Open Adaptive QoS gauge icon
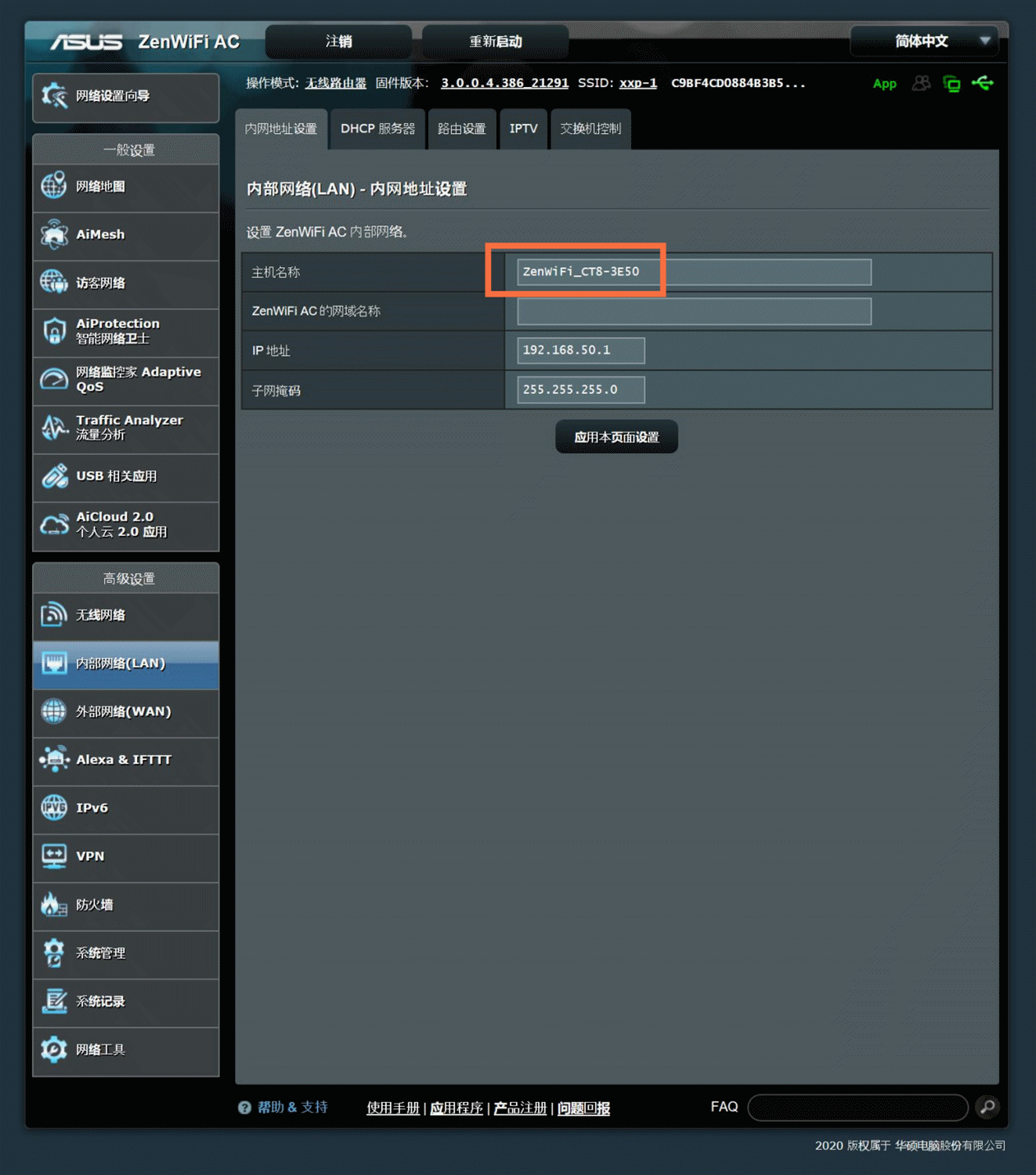 pos(54,379)
